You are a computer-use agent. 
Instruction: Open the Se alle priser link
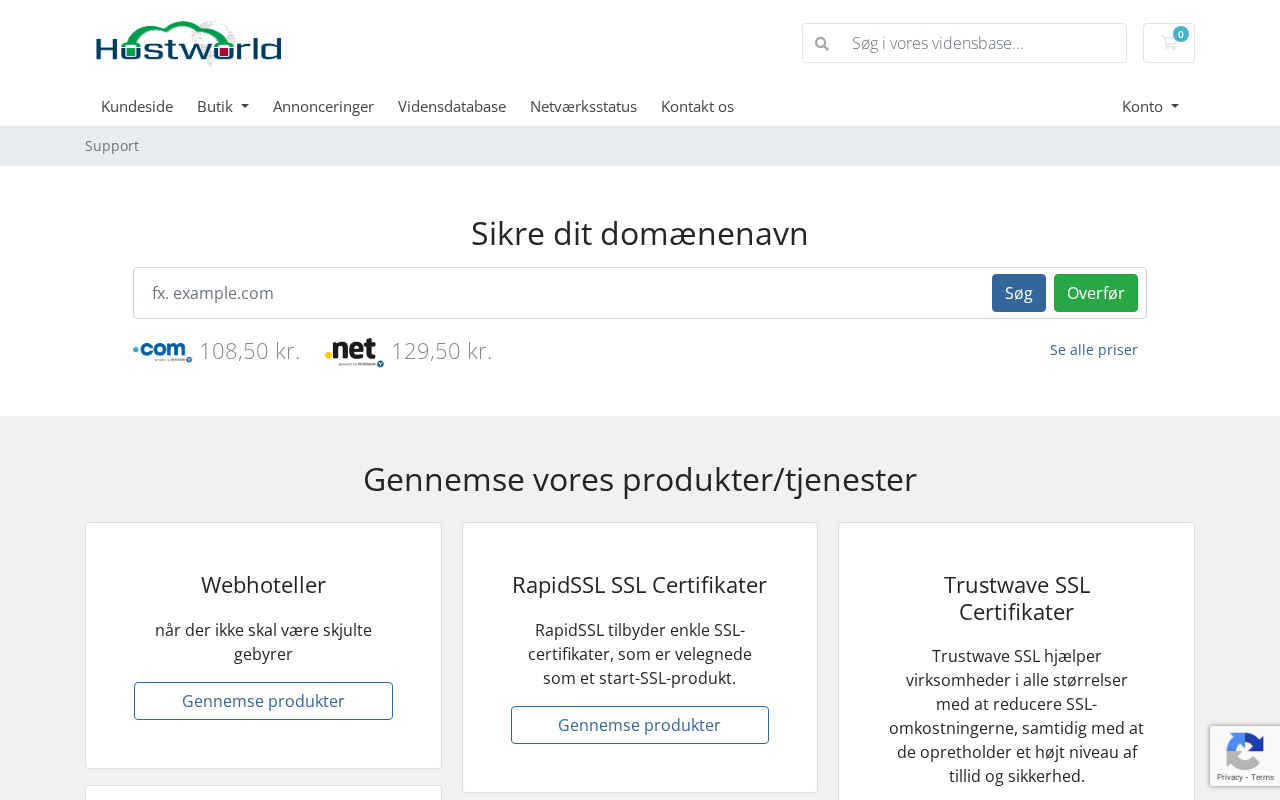(1093, 350)
